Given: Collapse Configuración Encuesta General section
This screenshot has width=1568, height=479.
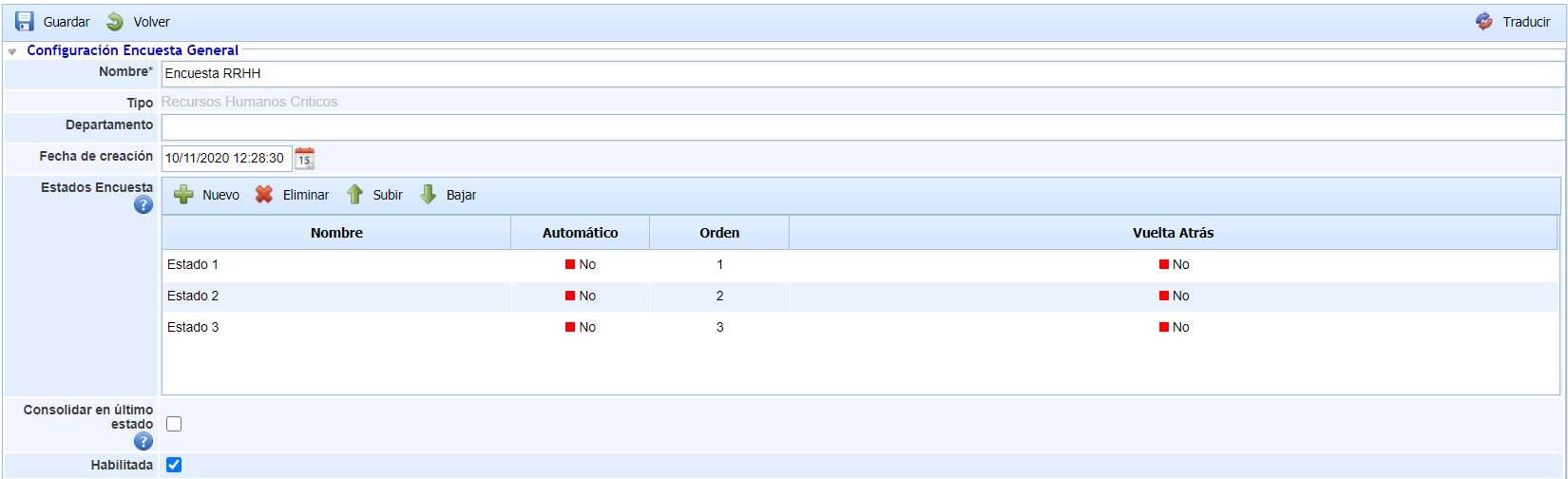Looking at the screenshot, I should (x=12, y=51).
